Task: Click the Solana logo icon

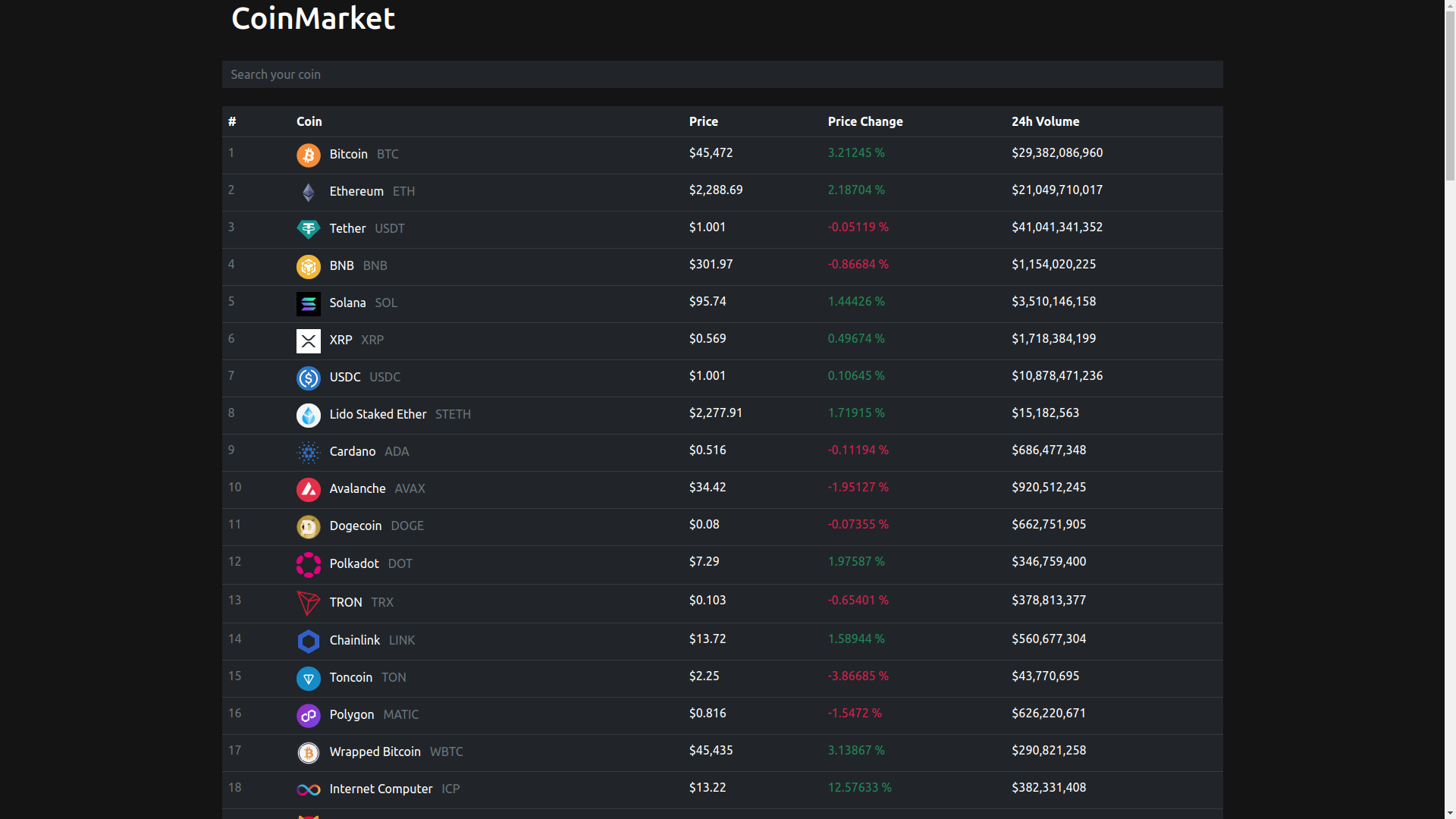Action: (308, 304)
